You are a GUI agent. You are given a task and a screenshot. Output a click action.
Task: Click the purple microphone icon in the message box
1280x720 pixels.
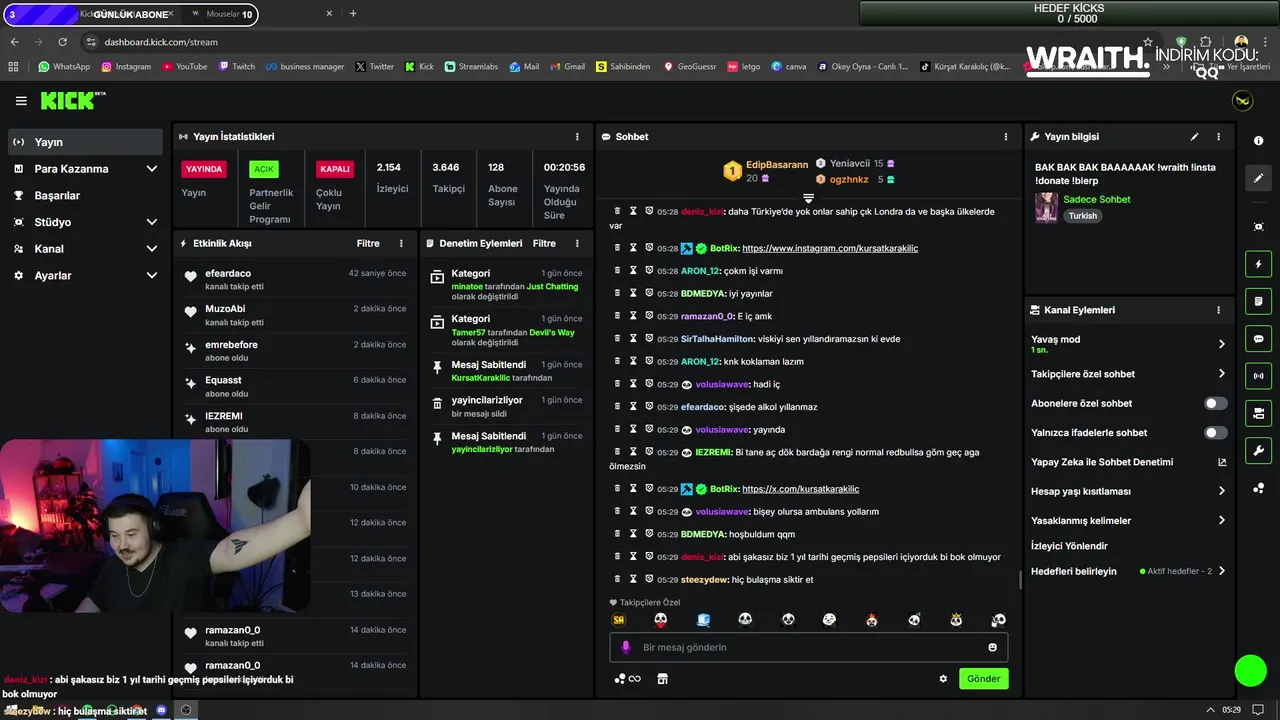626,647
